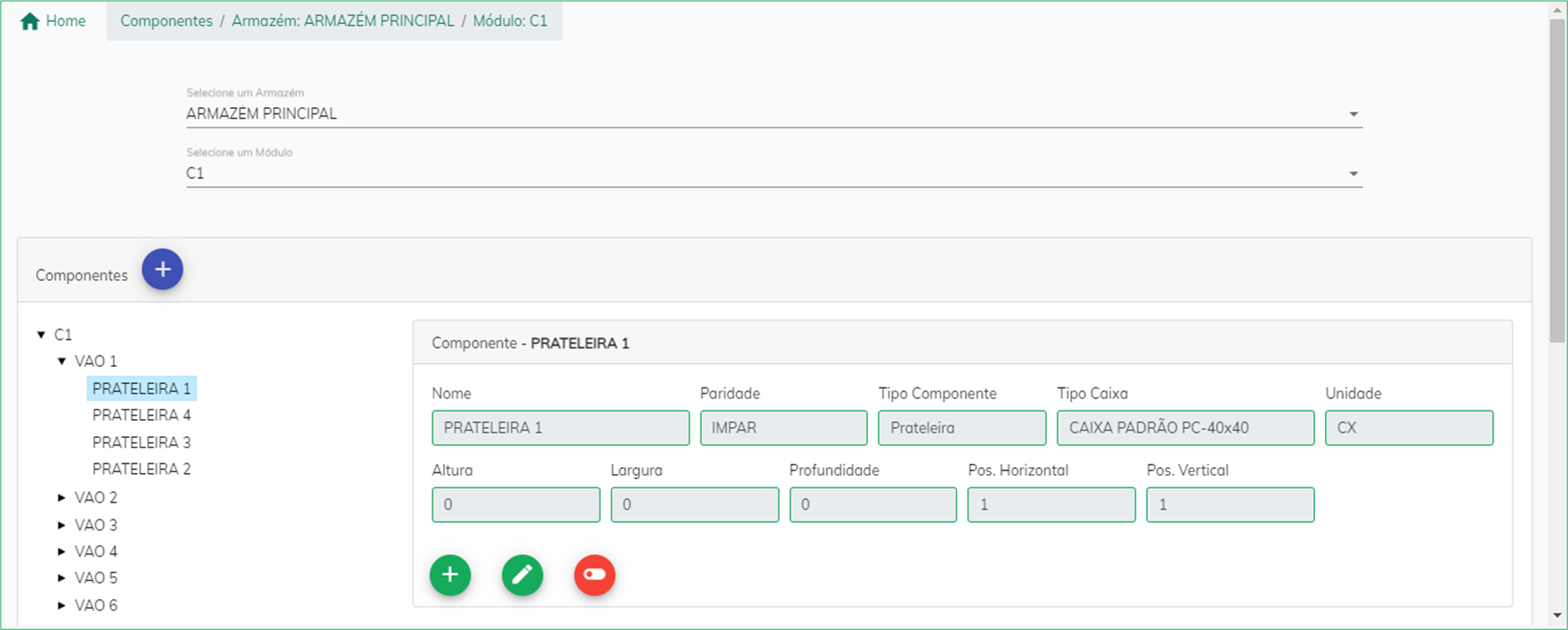Viewport: 1568px width, 630px height.
Task: Expand the VAO 5 tree node
Action: 62,578
